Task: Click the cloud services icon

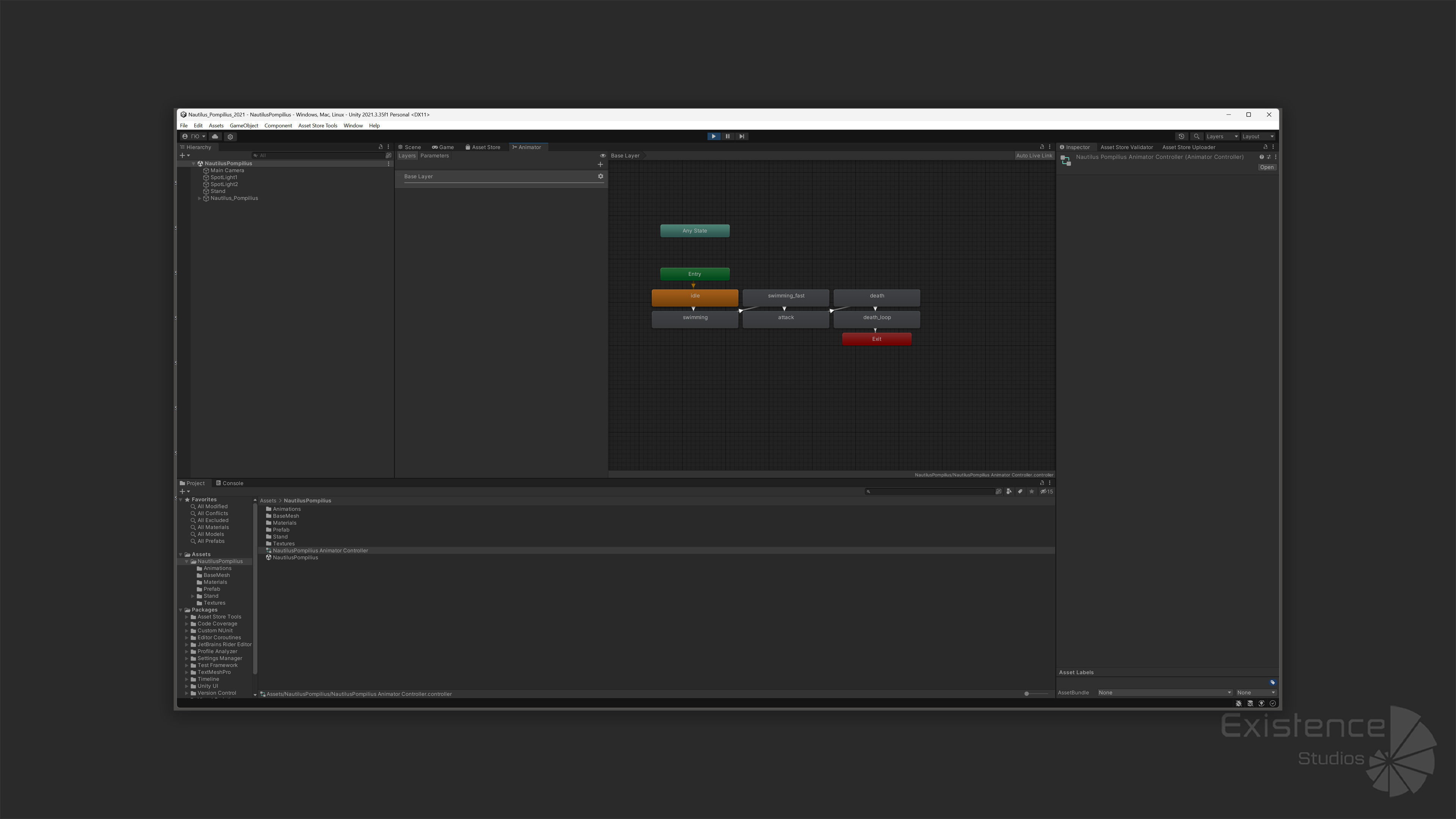Action: 215,136
